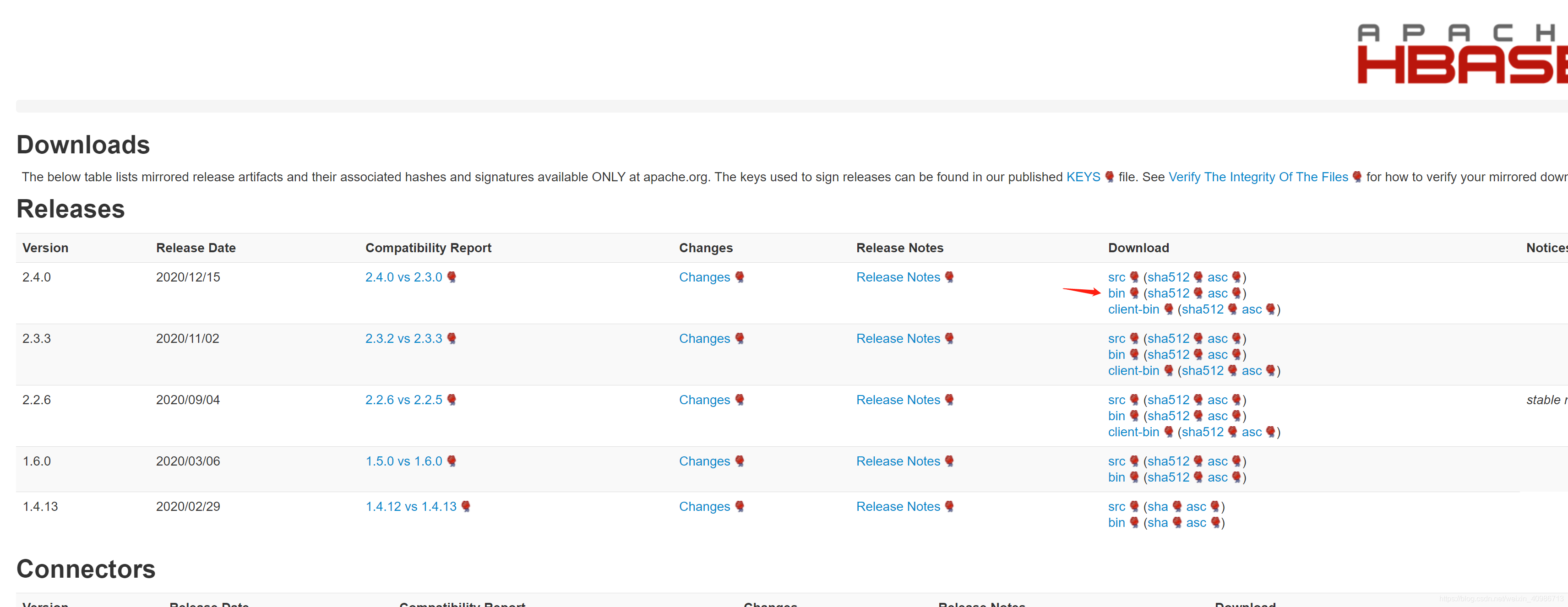This screenshot has width=1568, height=607.
Task: Click external-link icon after 2.4.0 bin link
Action: click(x=1134, y=293)
